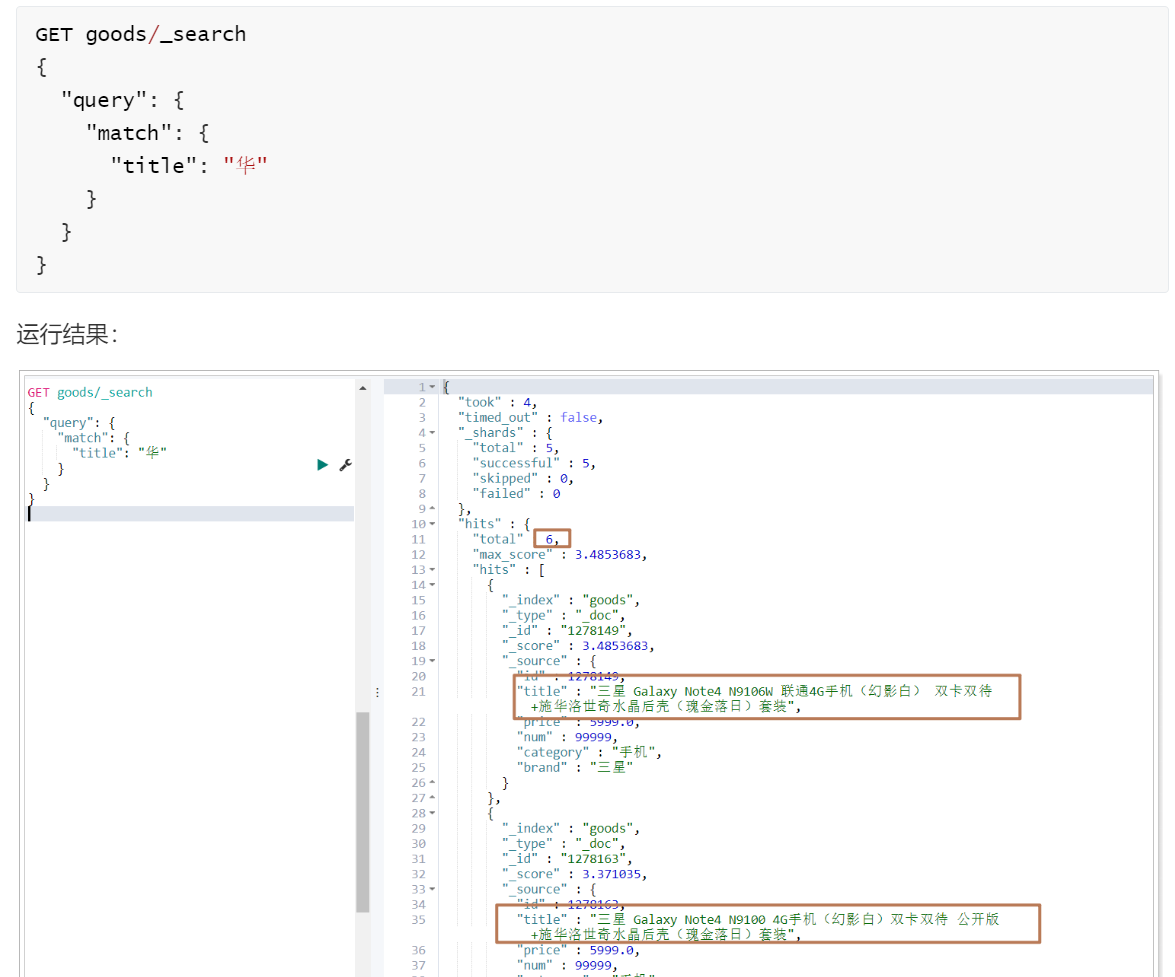Viewport: 1175px width, 977px height.
Task: Click the "brand" : "三星" line at line 25
Action: [x=575, y=768]
